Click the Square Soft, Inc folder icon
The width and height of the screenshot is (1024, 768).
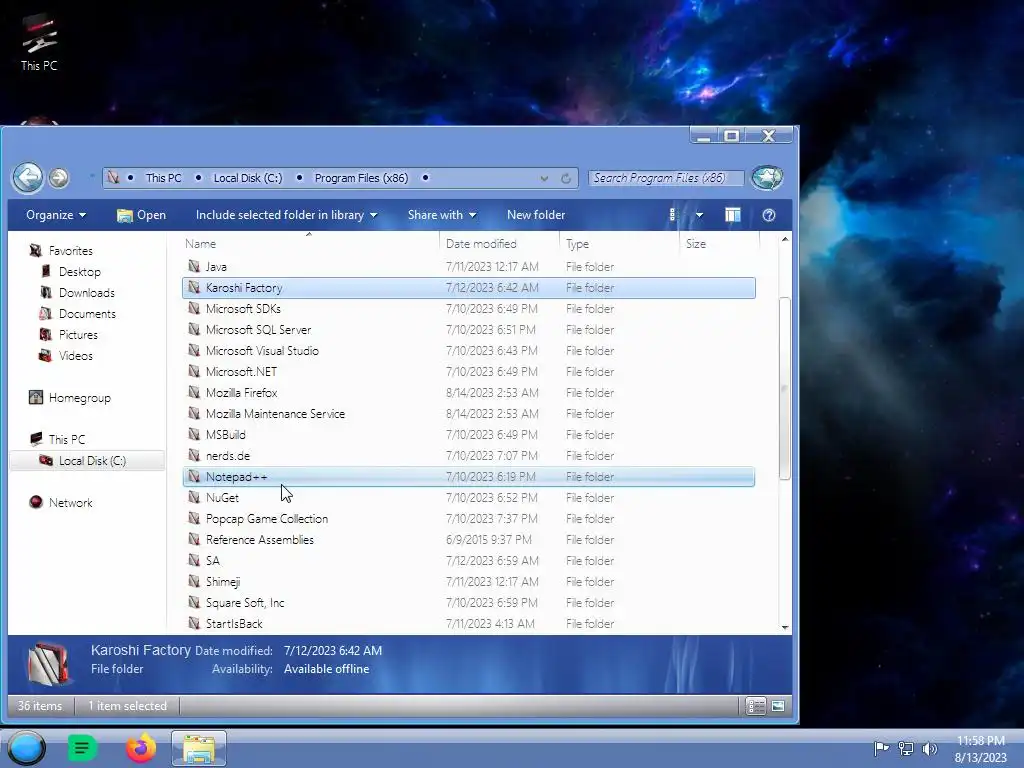click(x=194, y=602)
